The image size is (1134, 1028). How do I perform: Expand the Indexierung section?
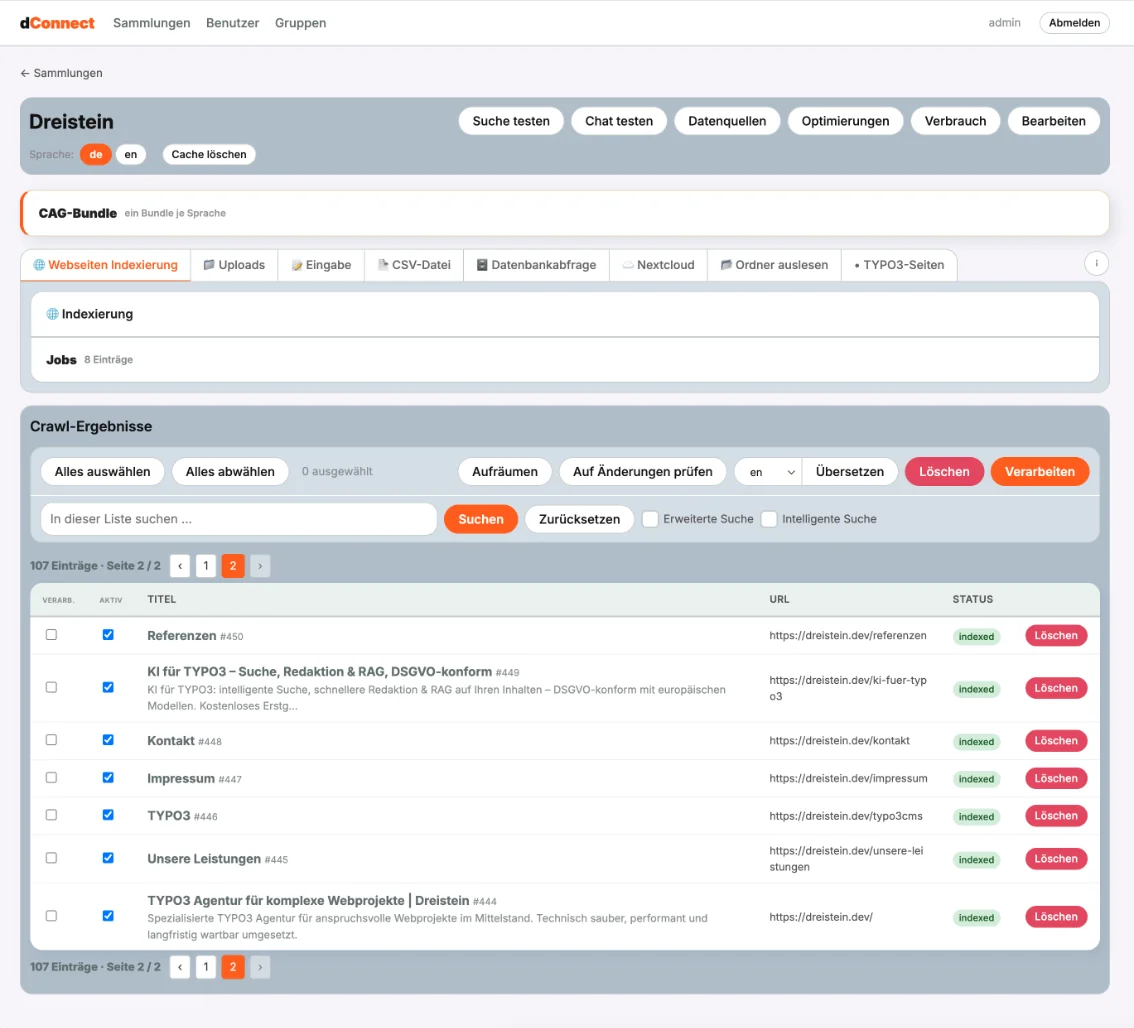565,314
